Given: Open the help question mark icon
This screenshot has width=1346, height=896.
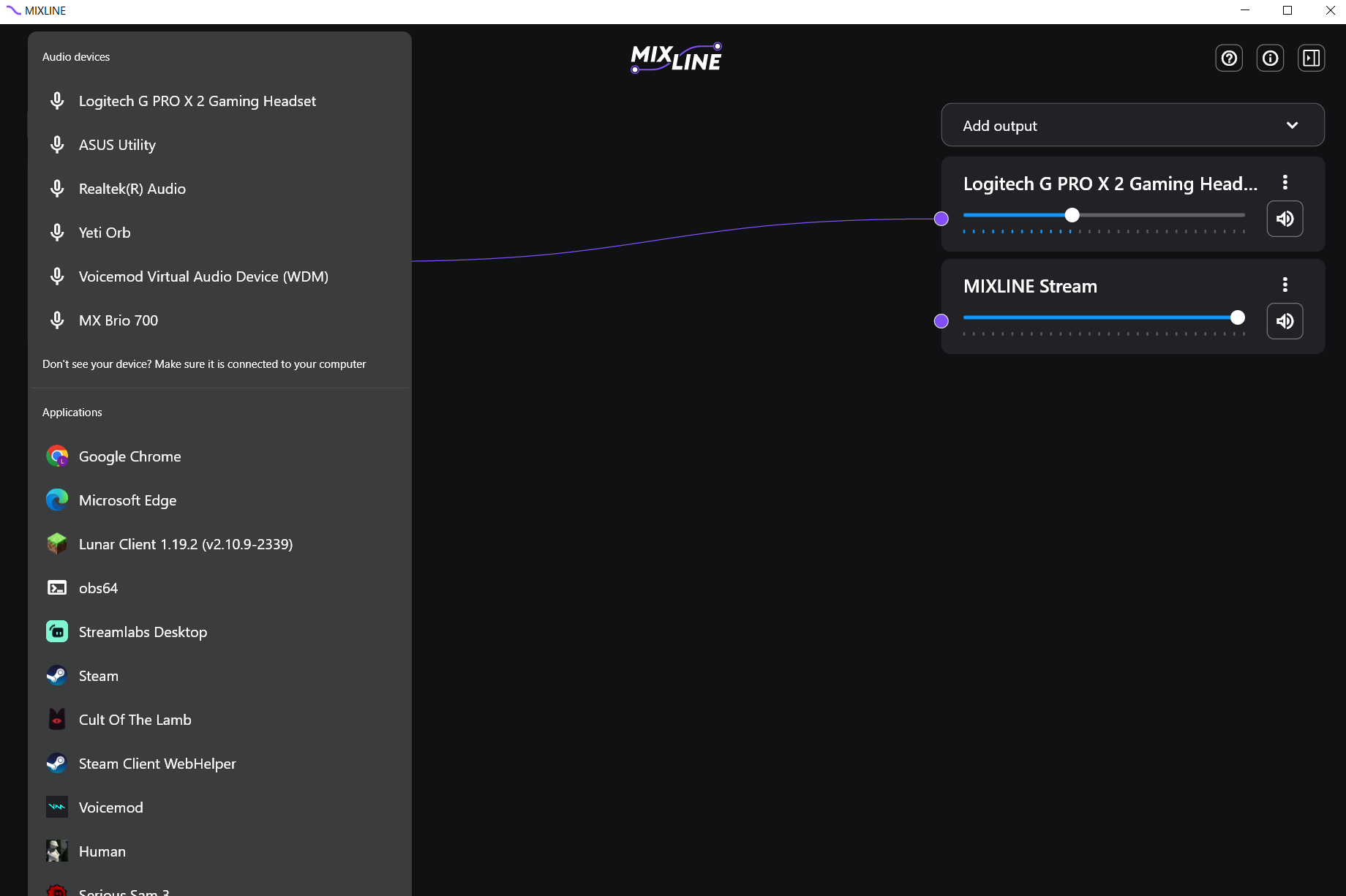Looking at the screenshot, I should (x=1229, y=58).
